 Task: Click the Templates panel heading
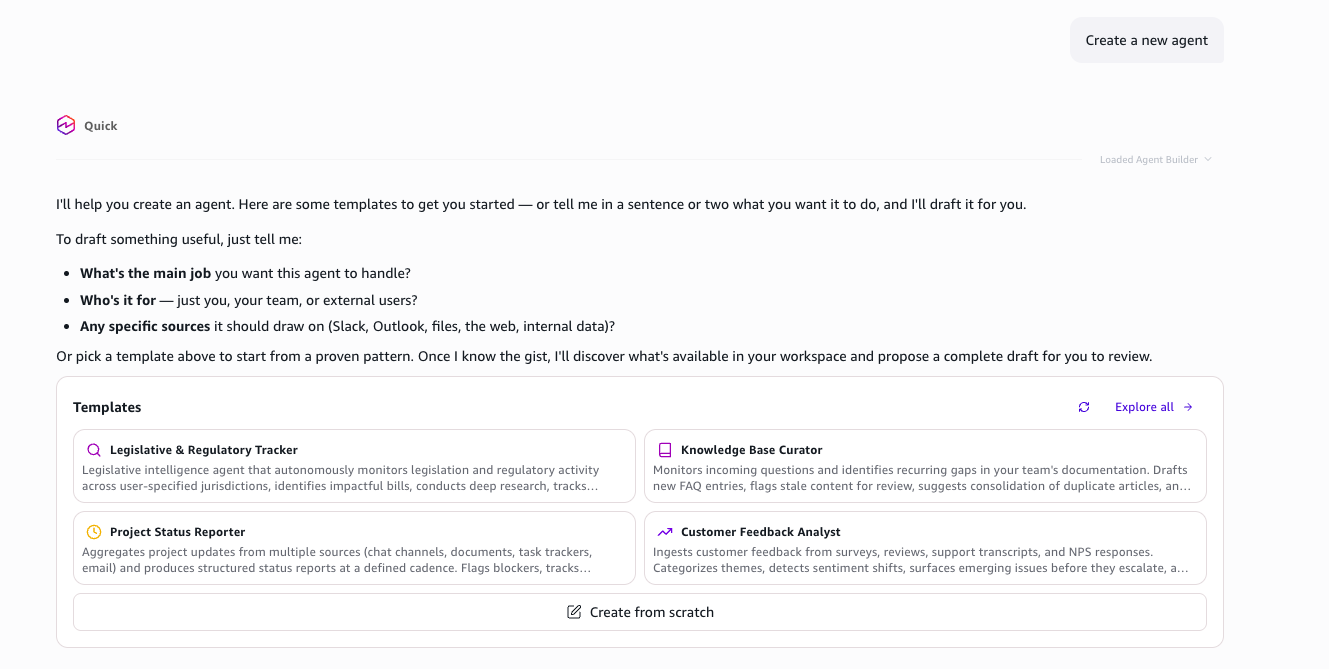(x=107, y=407)
